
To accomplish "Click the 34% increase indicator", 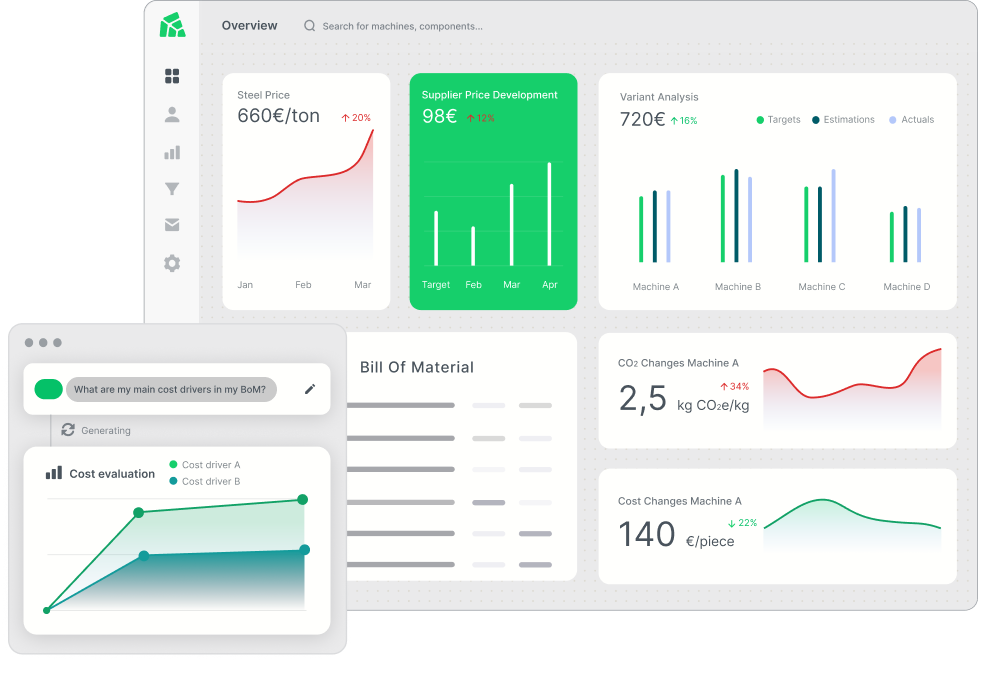I will [735, 386].
